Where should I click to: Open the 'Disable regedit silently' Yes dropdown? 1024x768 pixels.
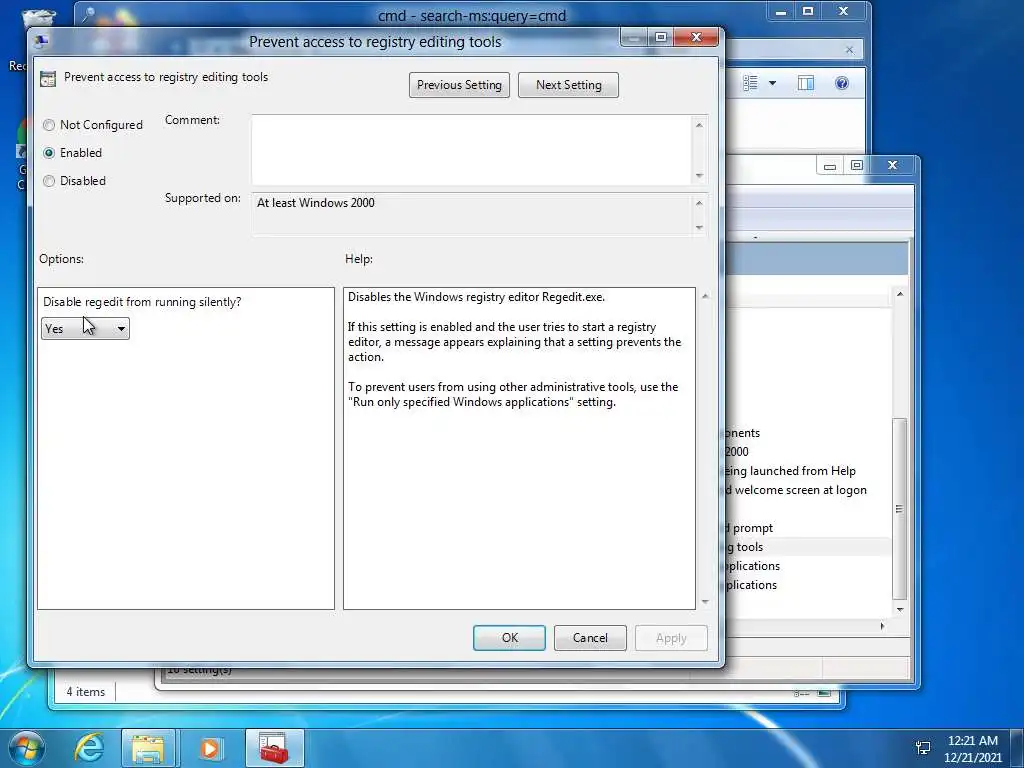pos(86,328)
